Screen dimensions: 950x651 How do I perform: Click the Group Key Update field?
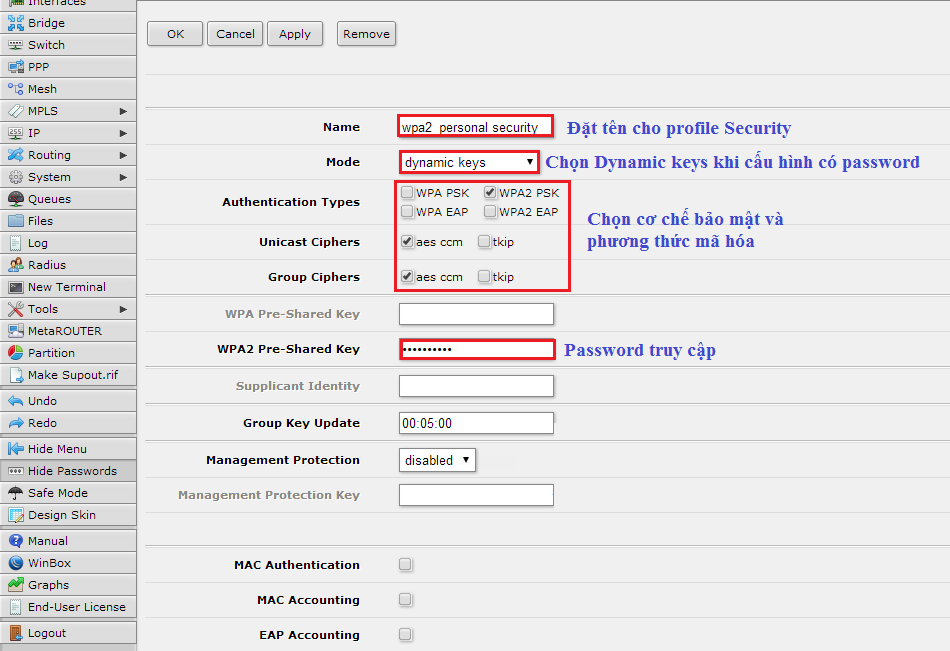click(x=476, y=423)
